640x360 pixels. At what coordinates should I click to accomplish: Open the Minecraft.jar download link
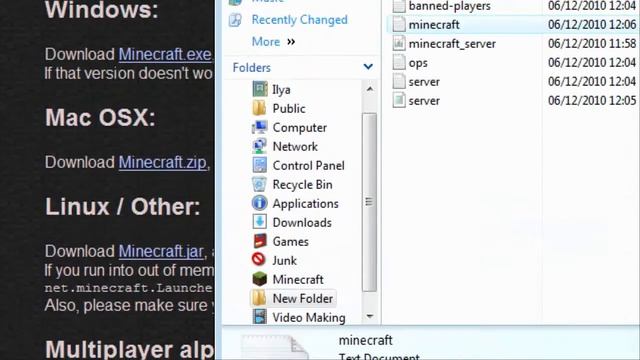161,251
